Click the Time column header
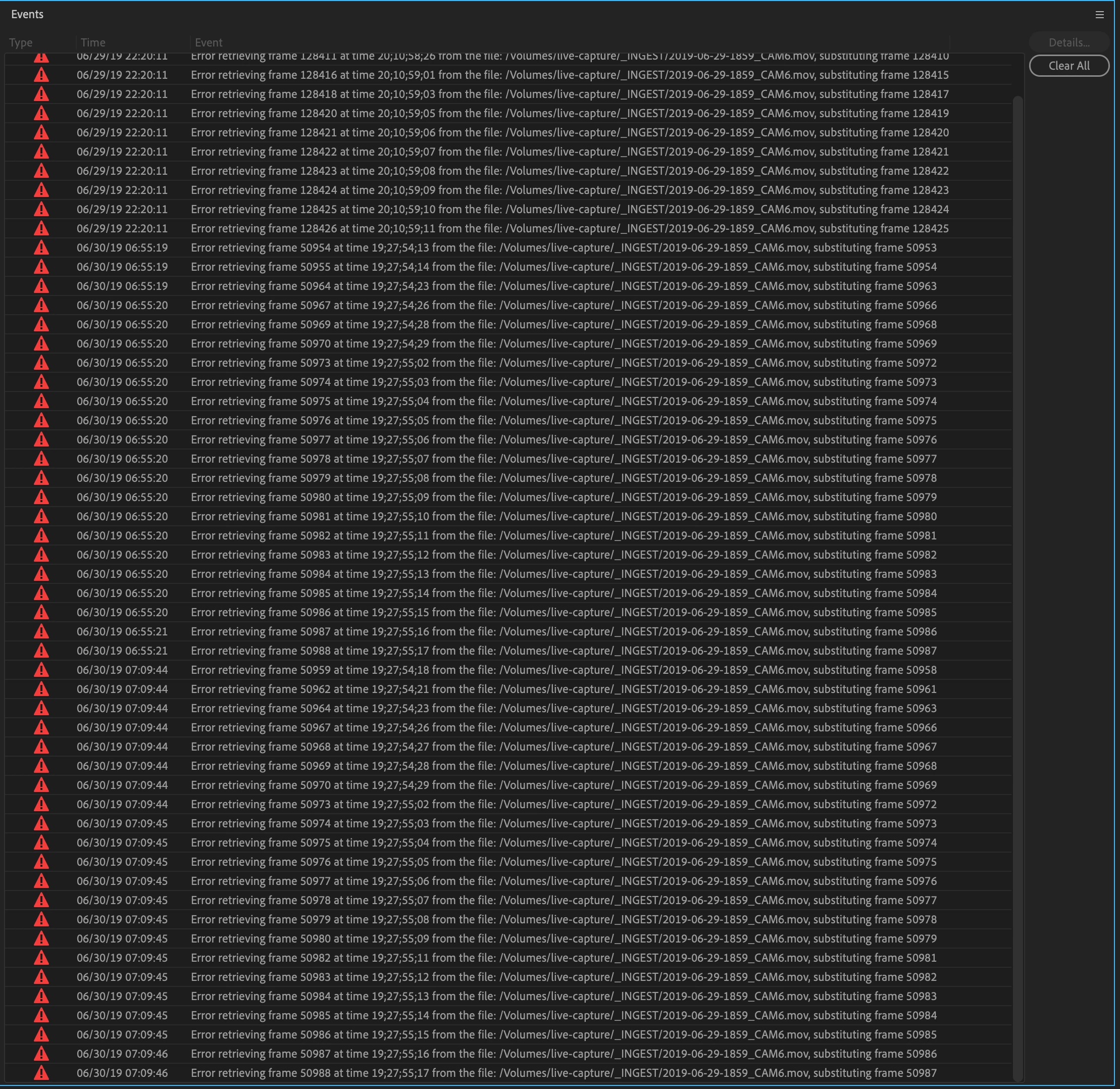The width and height of the screenshot is (1120, 1089). (93, 42)
